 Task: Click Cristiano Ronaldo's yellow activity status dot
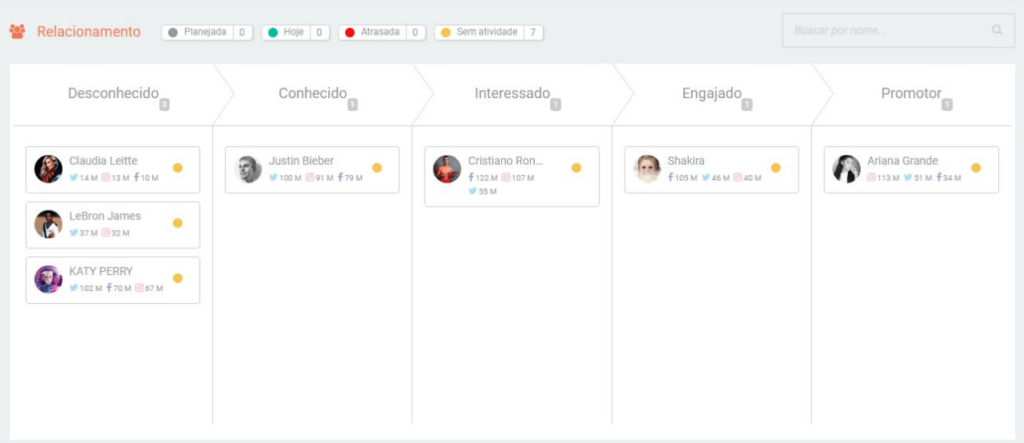[x=576, y=168]
